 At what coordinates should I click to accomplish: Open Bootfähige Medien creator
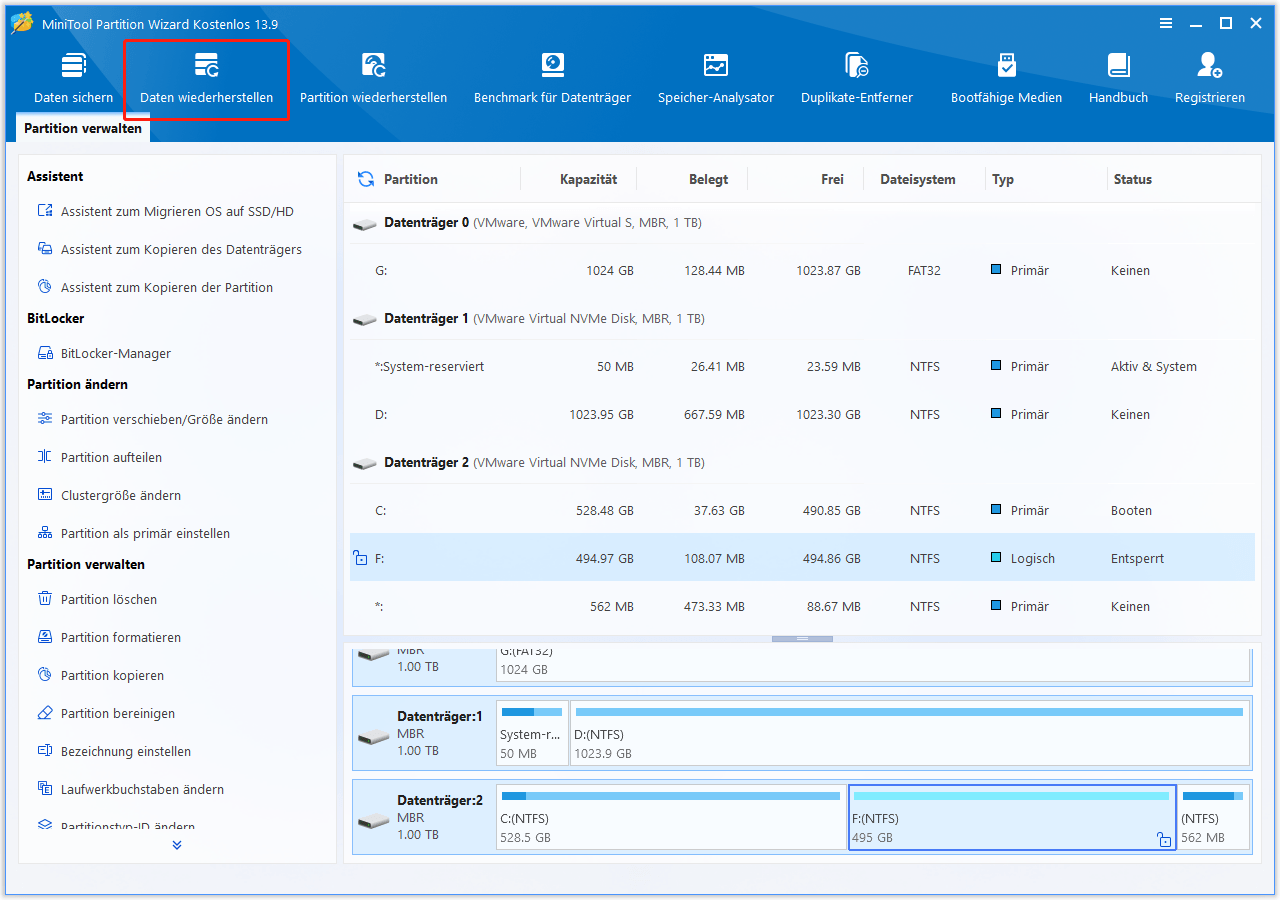coord(1006,79)
